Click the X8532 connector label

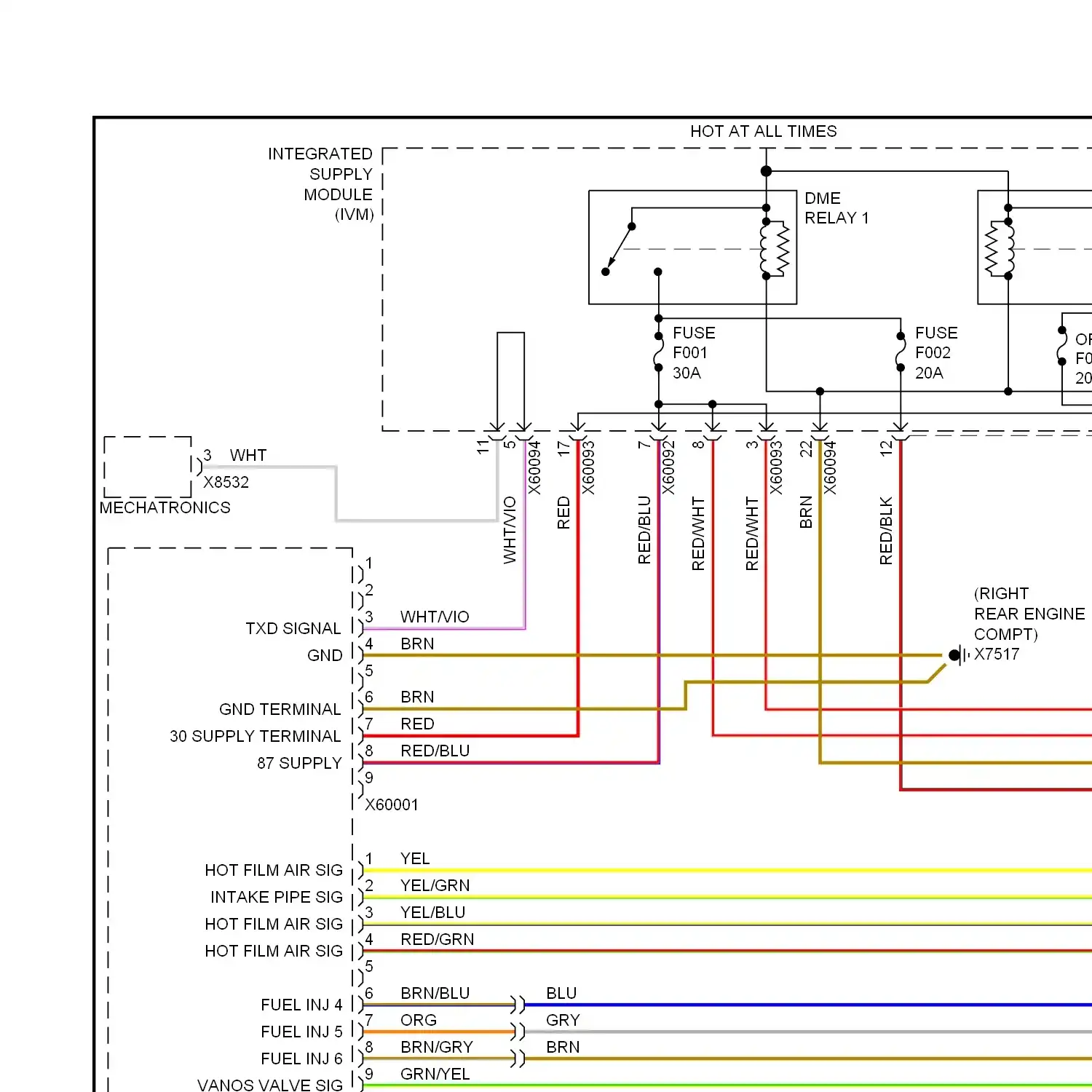[x=226, y=482]
